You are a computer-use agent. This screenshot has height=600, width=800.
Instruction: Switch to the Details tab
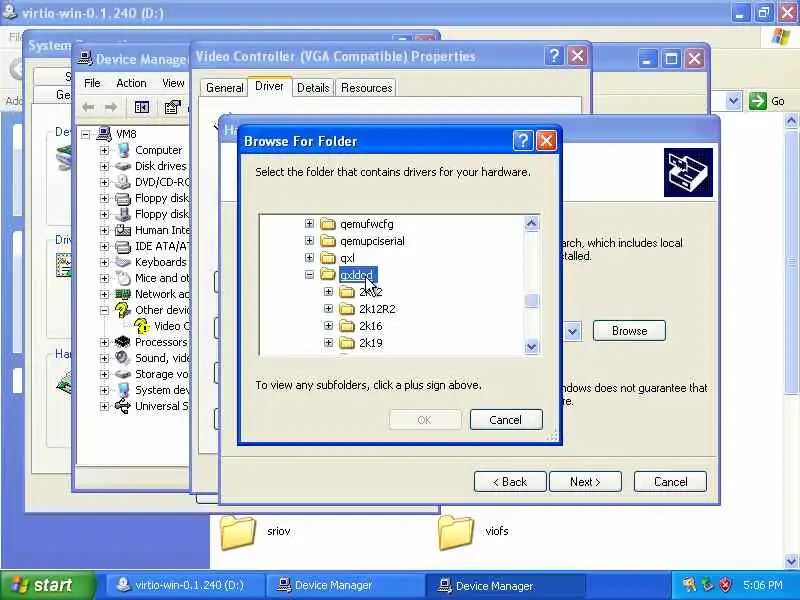(x=313, y=88)
